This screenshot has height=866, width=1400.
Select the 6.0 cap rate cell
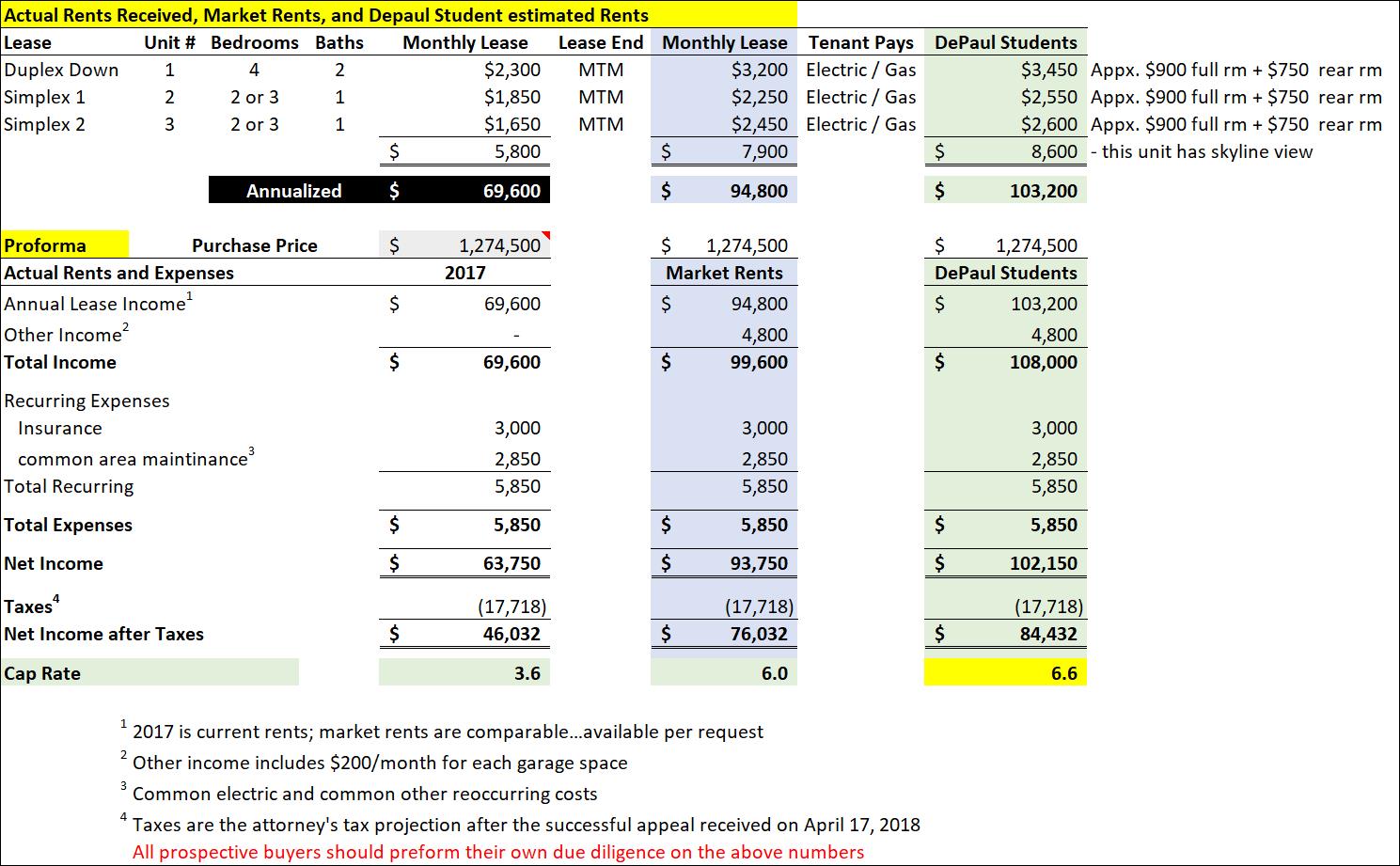click(724, 673)
